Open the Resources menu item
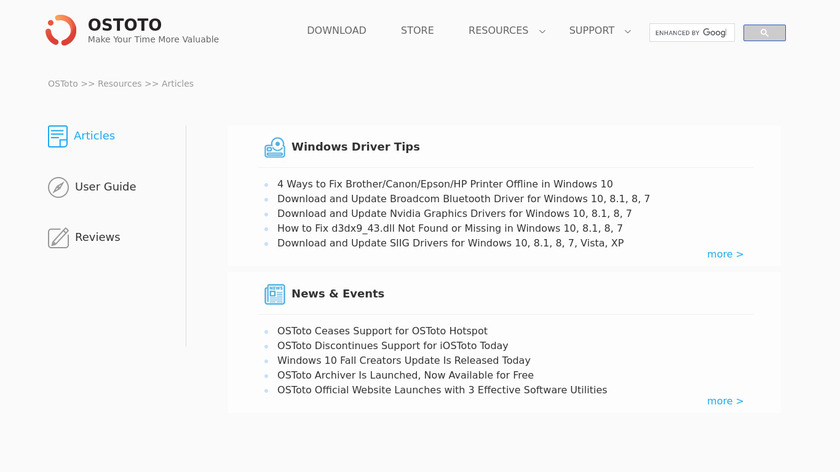This screenshot has height=472, width=840. click(498, 31)
